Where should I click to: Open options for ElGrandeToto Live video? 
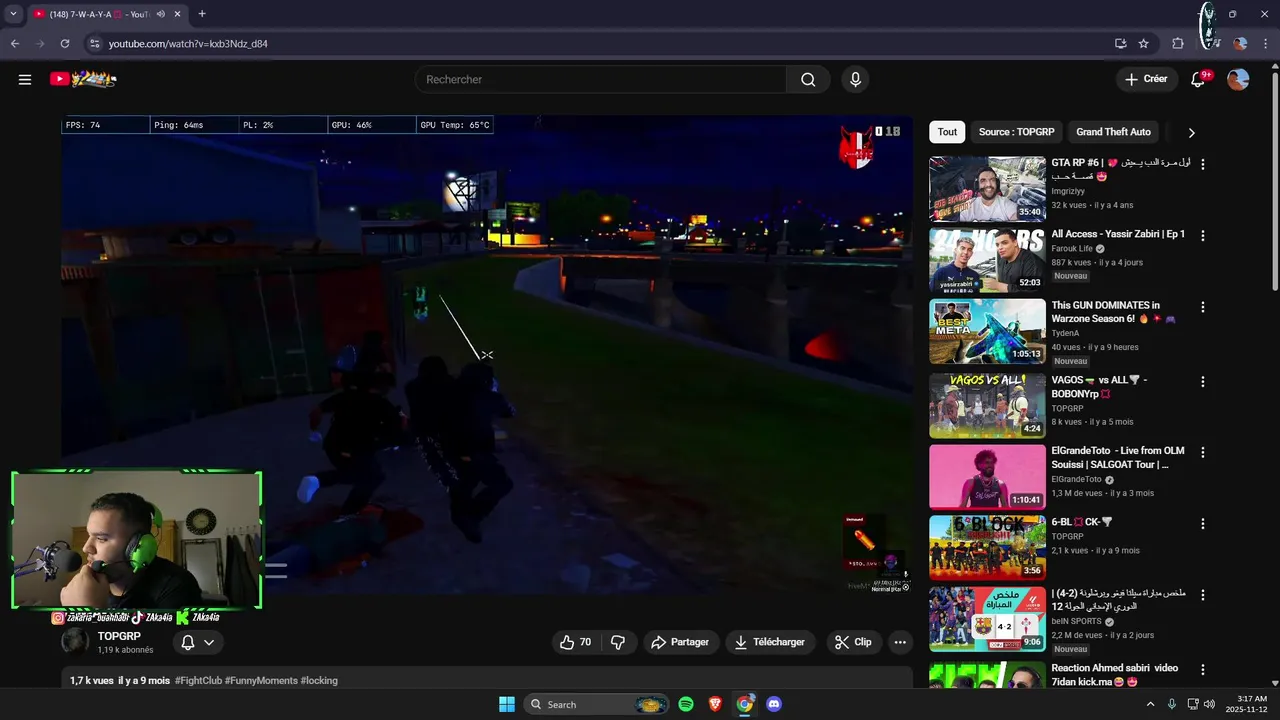[x=1203, y=452]
